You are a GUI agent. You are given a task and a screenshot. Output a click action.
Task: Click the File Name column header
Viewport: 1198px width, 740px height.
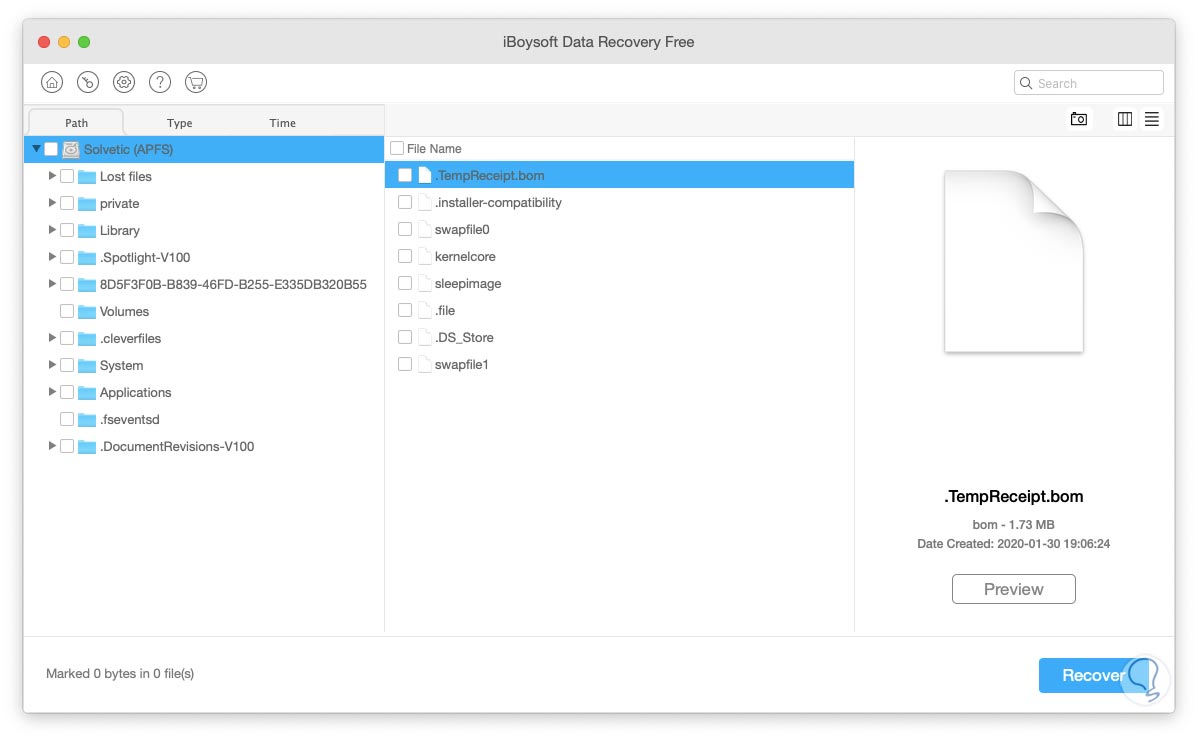tap(434, 148)
